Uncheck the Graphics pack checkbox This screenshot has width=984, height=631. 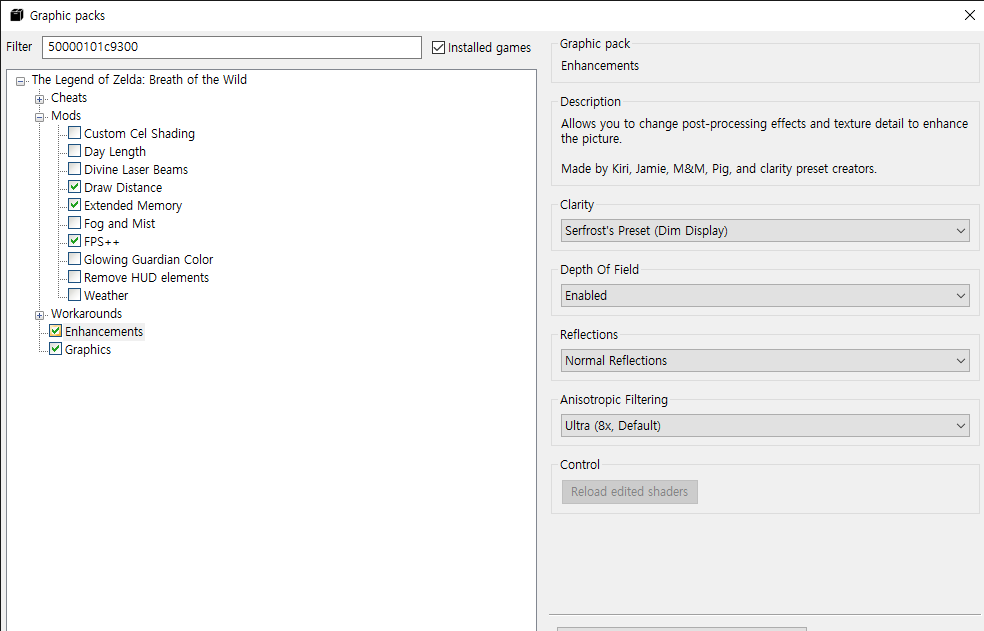(x=56, y=349)
